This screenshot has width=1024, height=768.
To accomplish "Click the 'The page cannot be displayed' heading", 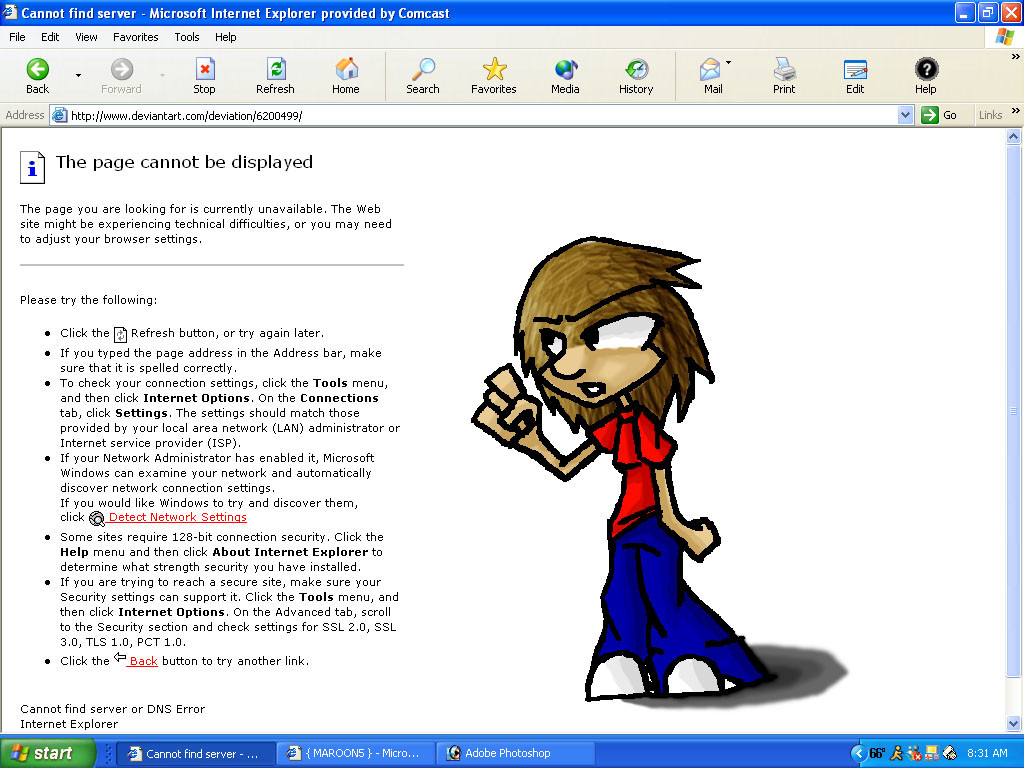I will 184,162.
